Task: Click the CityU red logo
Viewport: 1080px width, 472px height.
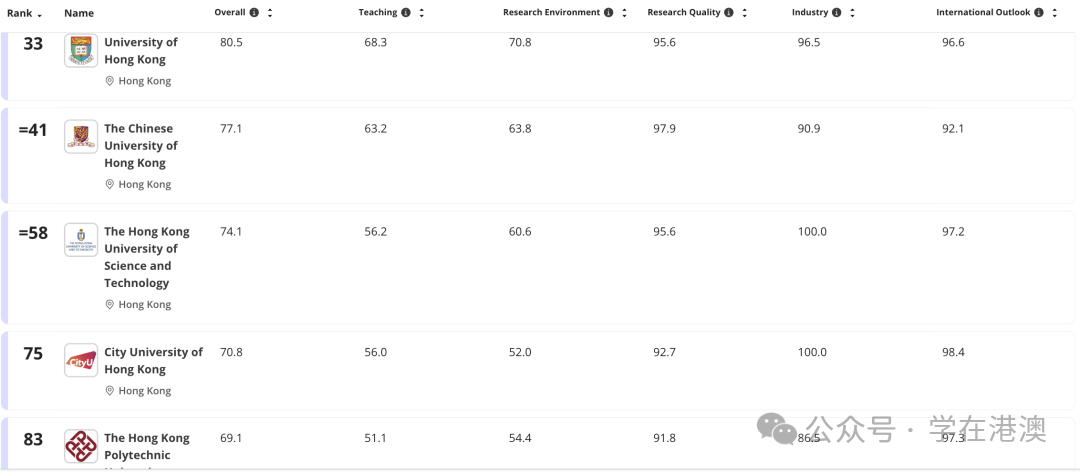Action: (x=81, y=361)
